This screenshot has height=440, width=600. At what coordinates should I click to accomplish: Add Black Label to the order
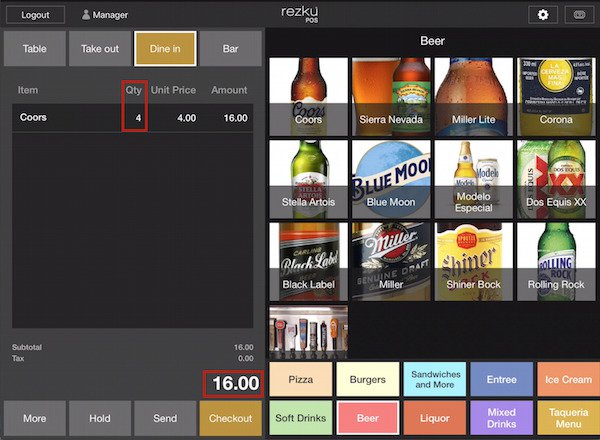pos(308,262)
